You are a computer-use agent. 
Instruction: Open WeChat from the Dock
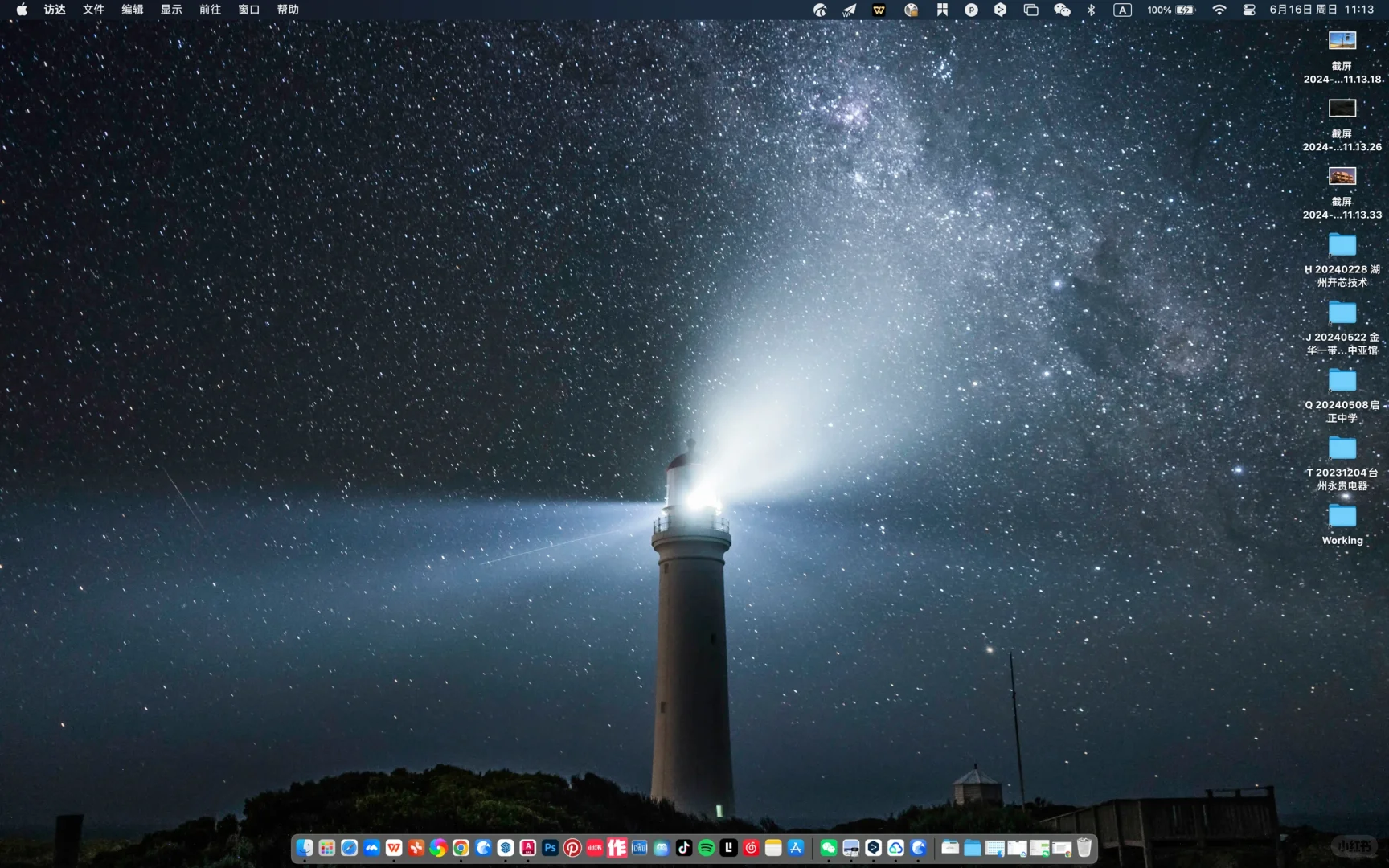pos(828,847)
